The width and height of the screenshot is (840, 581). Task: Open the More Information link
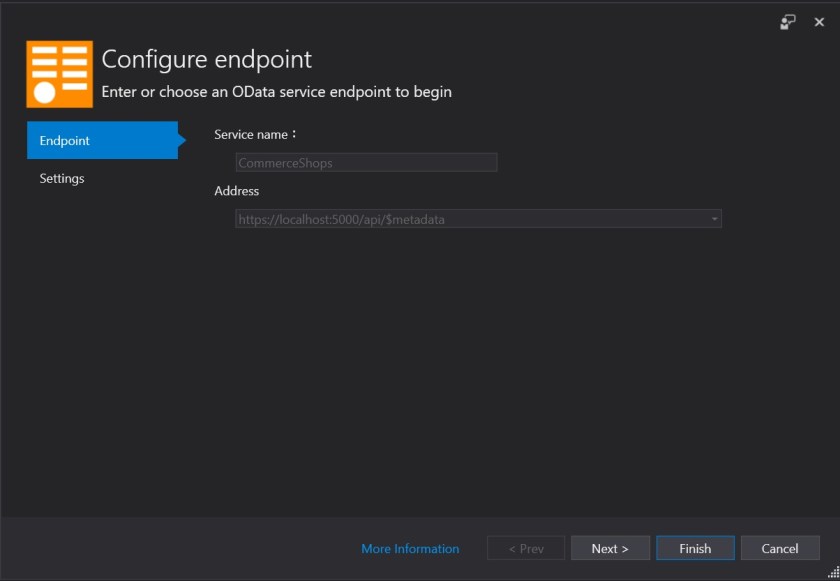(410, 548)
